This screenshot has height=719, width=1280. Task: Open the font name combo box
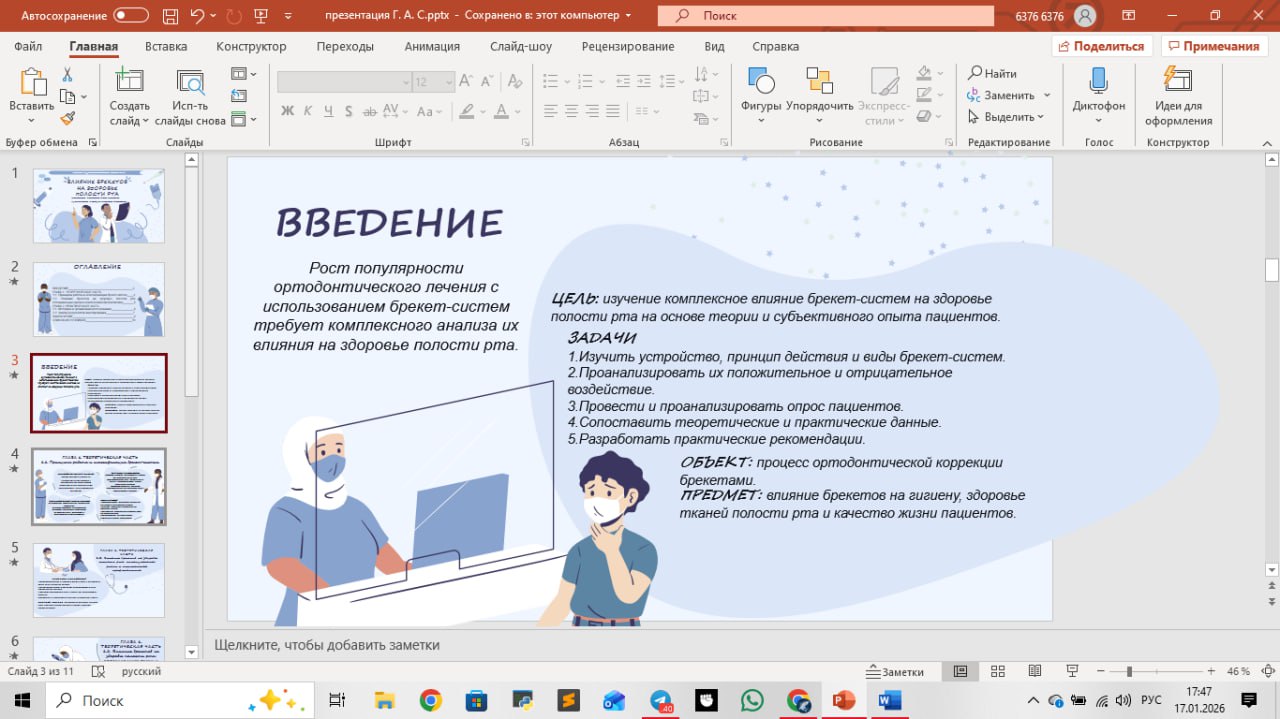click(x=344, y=82)
